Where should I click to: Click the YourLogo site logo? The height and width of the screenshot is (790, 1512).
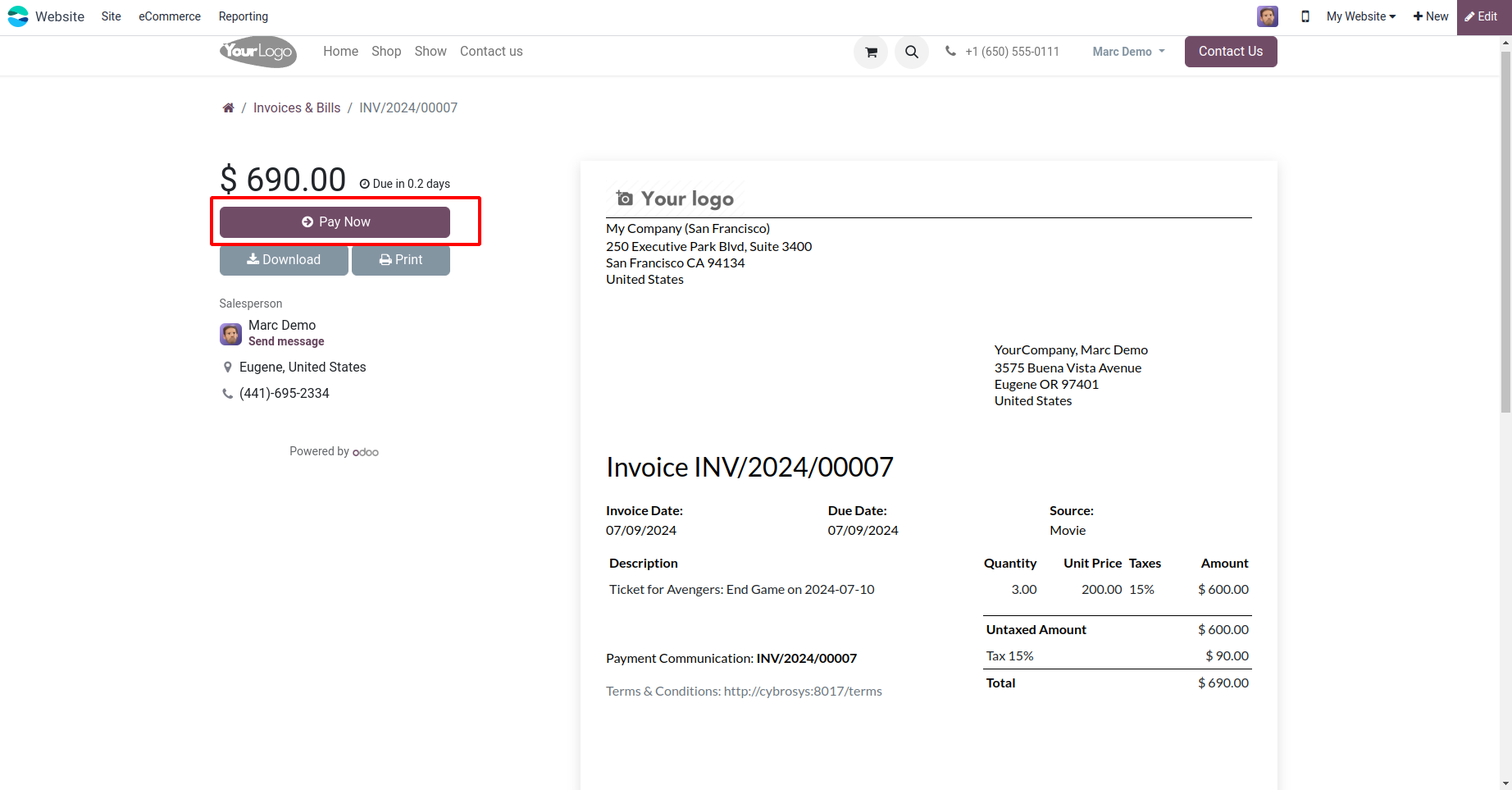tap(257, 52)
